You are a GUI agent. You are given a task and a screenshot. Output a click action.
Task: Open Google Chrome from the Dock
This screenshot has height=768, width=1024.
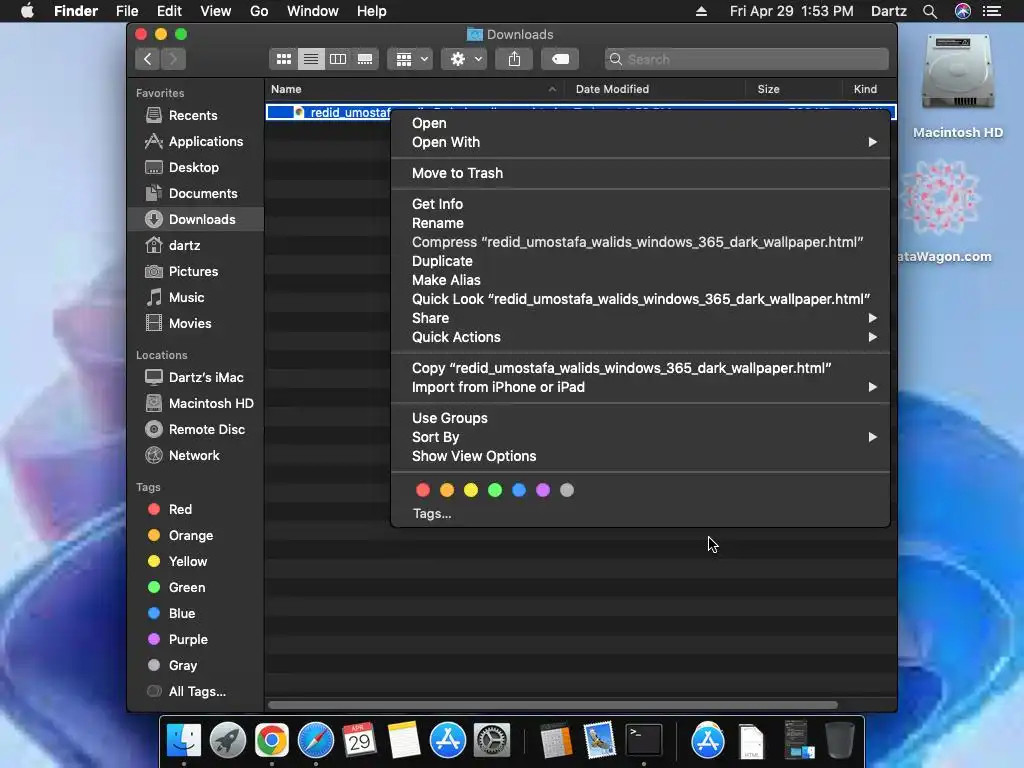point(272,741)
